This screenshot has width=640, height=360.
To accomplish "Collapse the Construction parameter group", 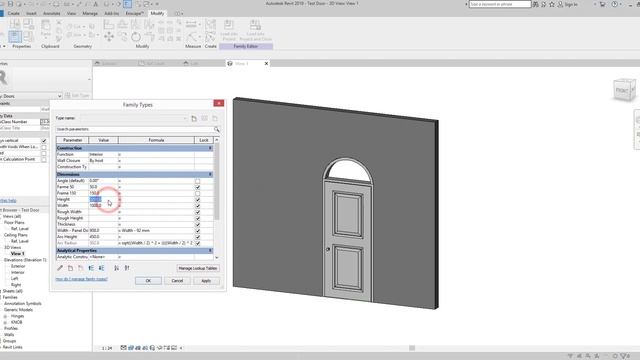I will tap(210, 148).
